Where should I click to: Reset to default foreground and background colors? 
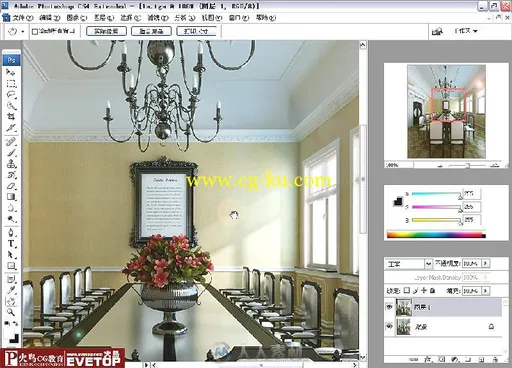coord(7,323)
